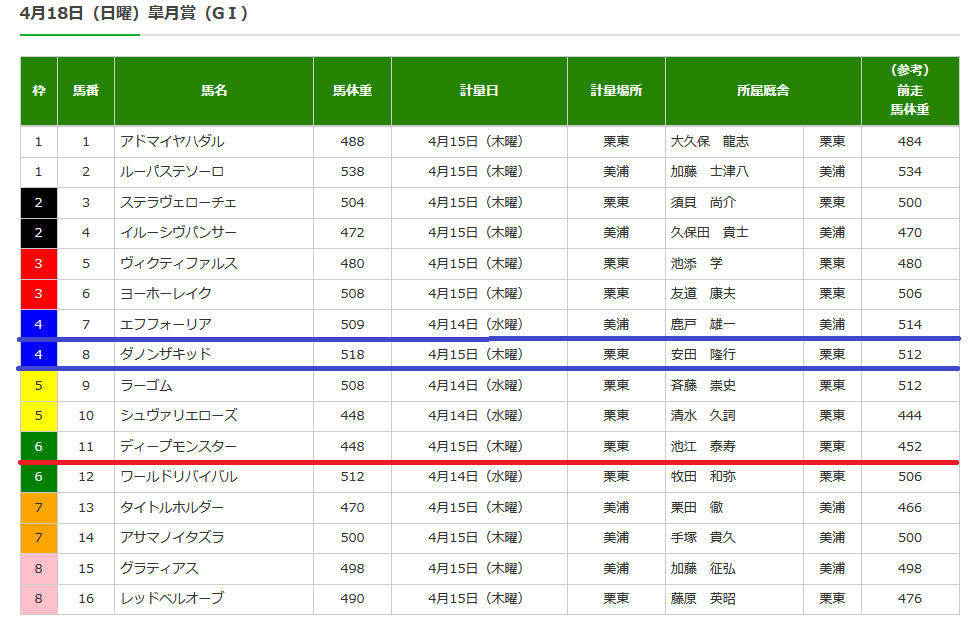Click weight 518 for ダノンザキッド

click(352, 354)
